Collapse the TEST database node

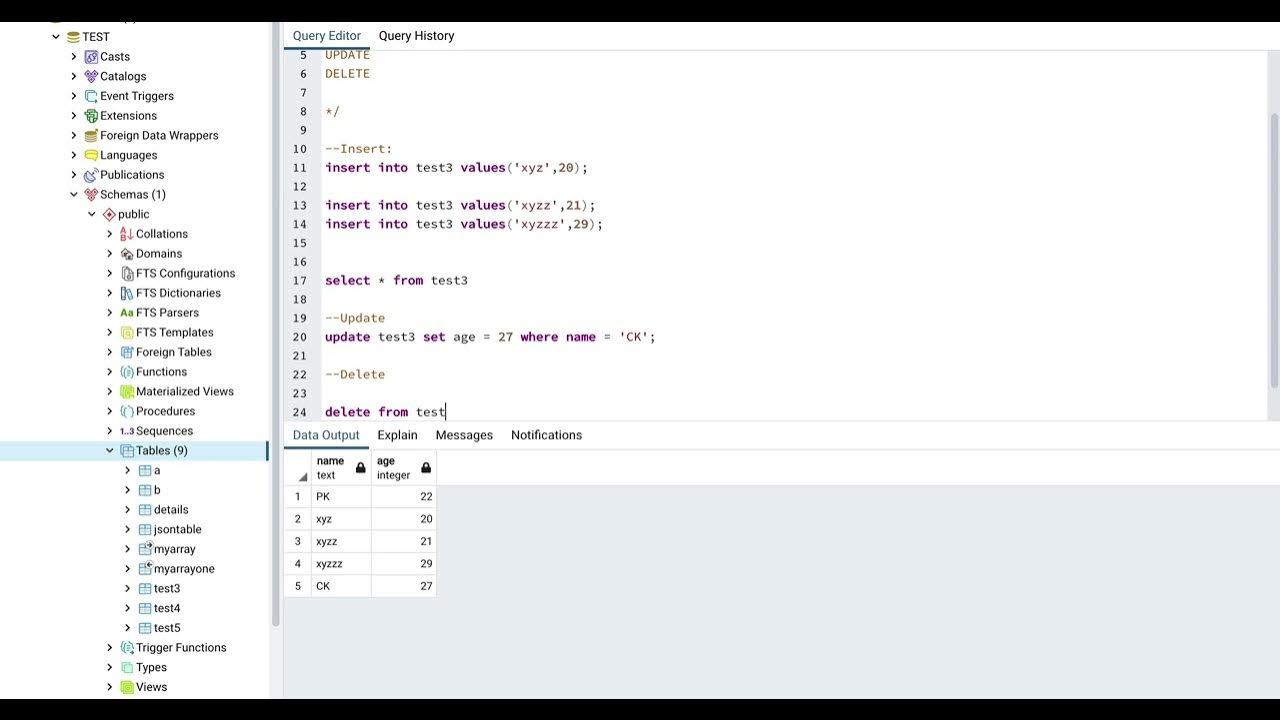[x=56, y=37]
